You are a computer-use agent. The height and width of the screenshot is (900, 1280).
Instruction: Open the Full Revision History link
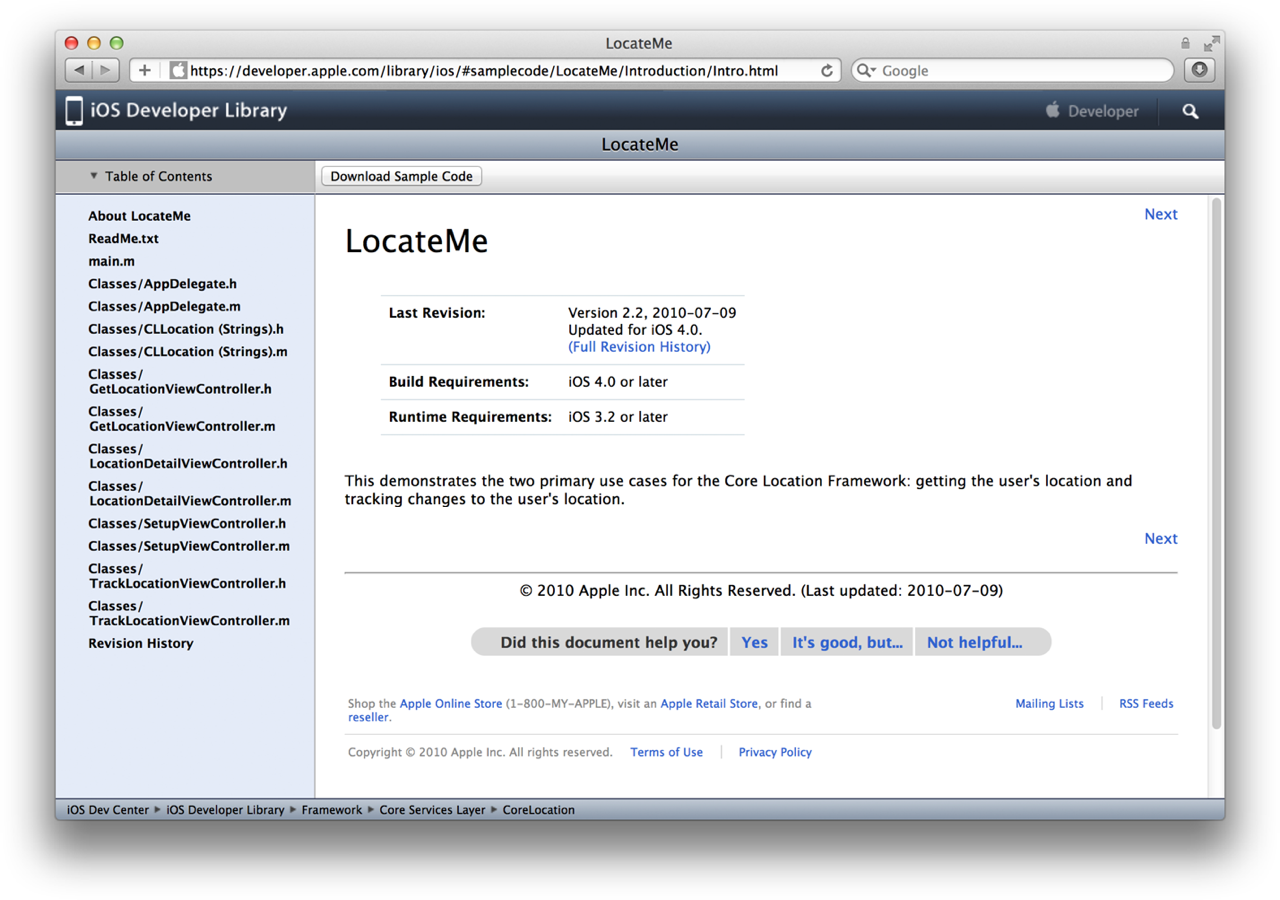pyautogui.click(x=639, y=347)
